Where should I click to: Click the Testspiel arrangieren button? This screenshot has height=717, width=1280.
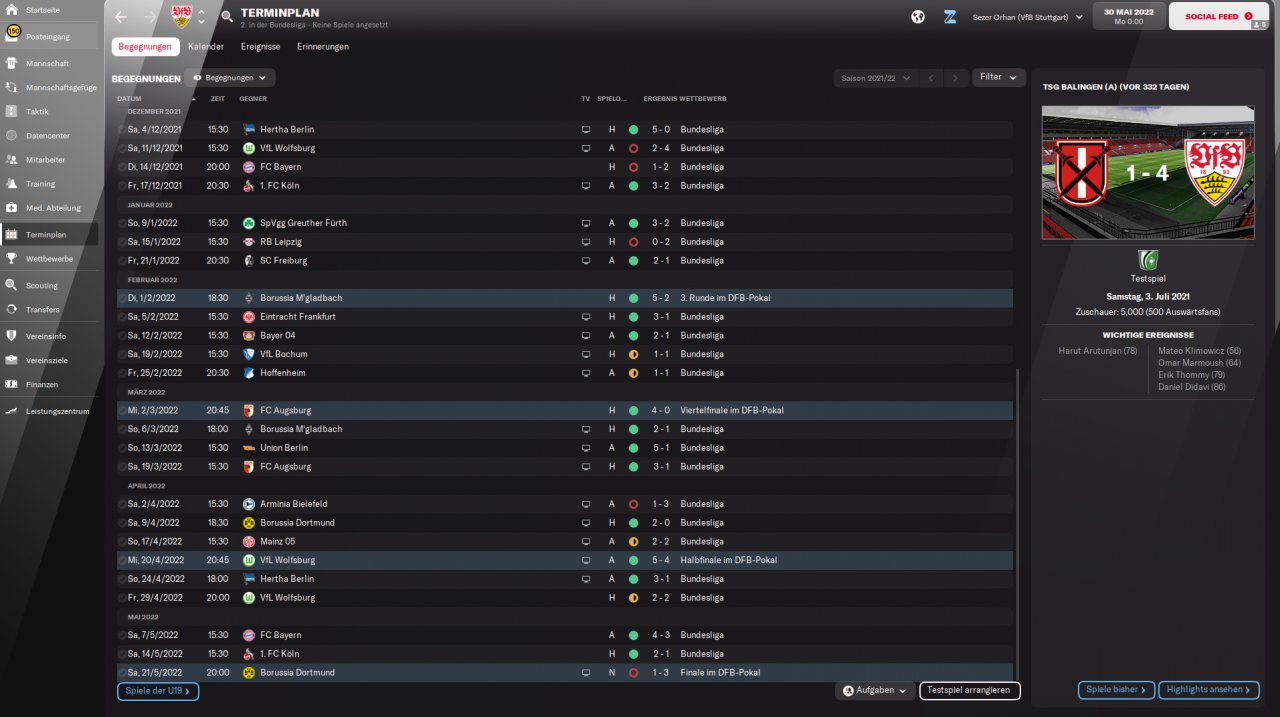[x=970, y=690]
